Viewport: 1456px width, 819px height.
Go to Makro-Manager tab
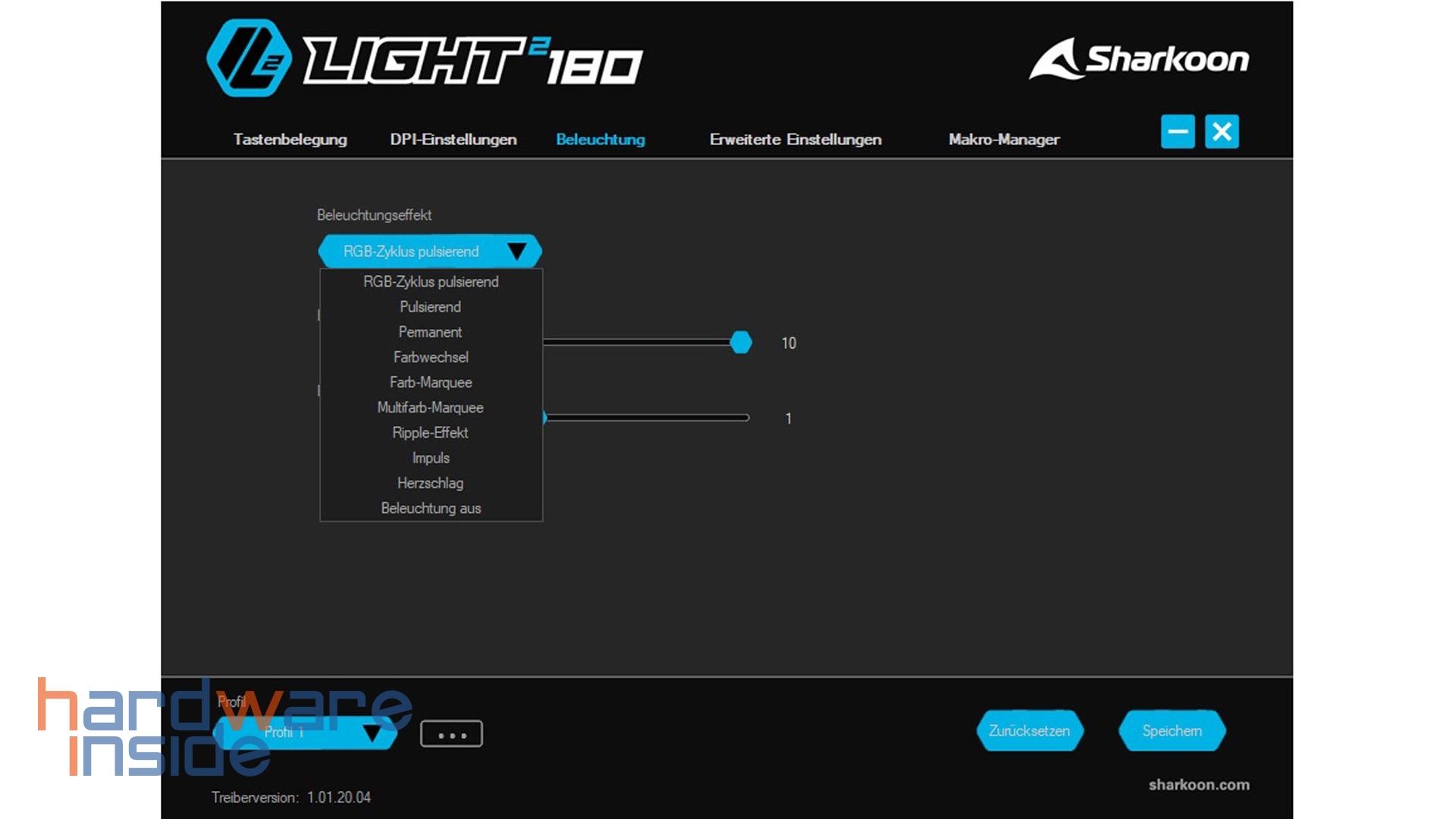coord(1004,140)
